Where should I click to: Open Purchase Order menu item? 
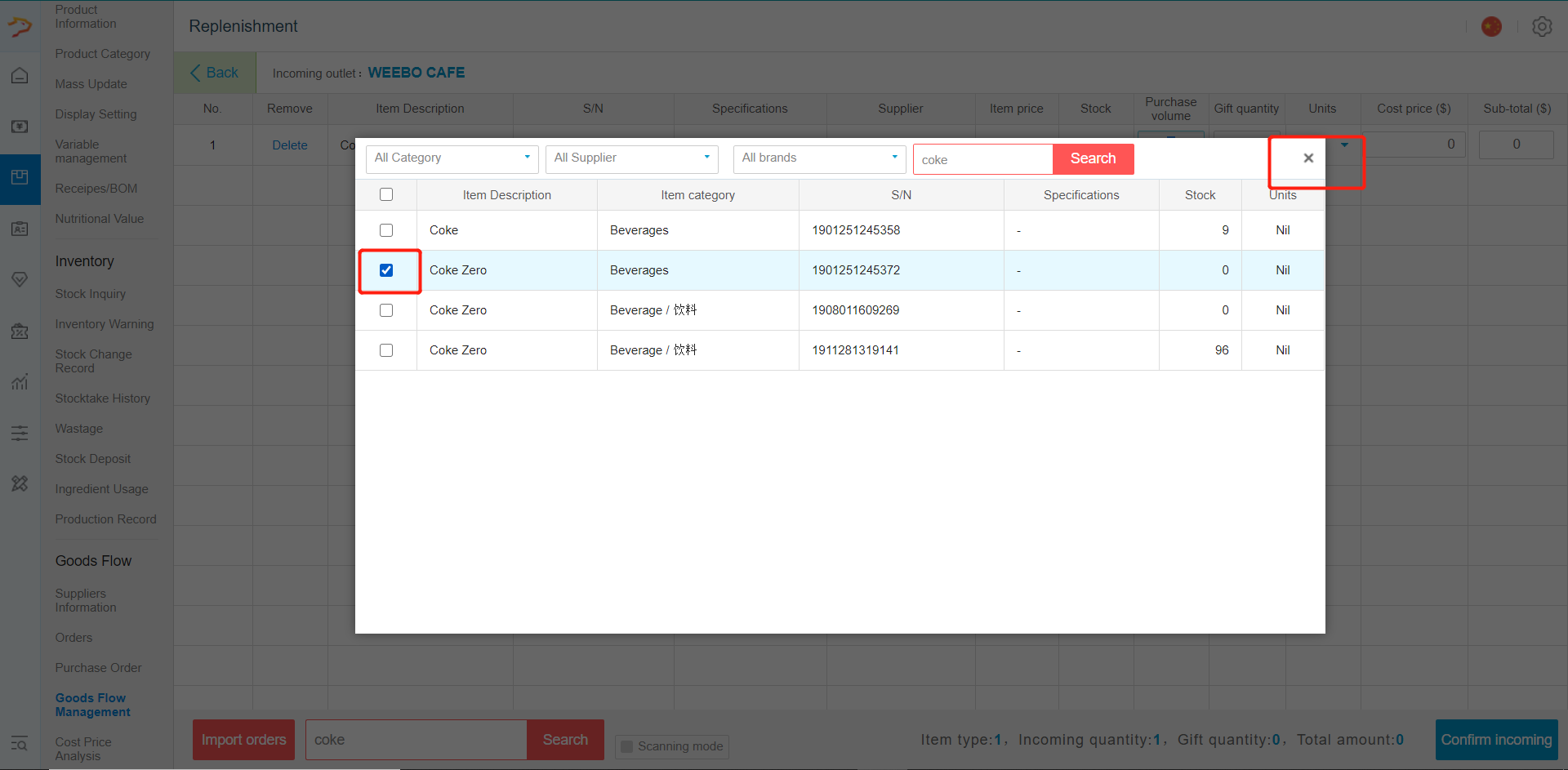point(98,668)
